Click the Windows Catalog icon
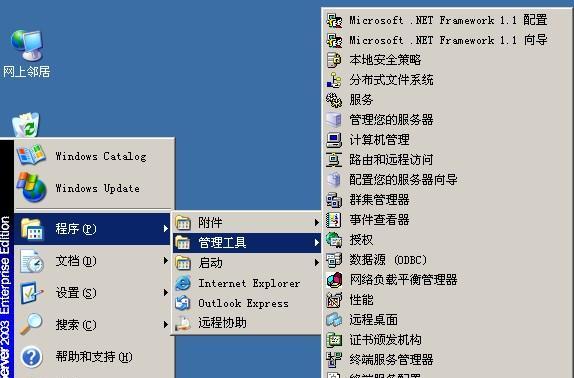 (x=31, y=155)
